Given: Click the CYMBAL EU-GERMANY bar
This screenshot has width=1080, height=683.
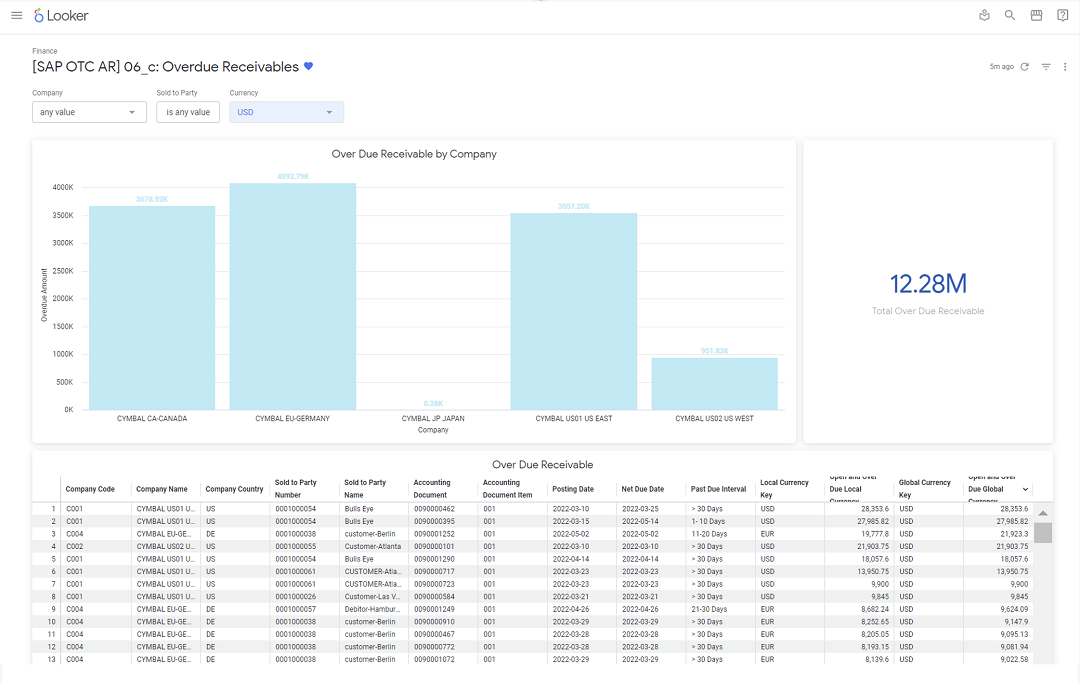Looking at the screenshot, I should pyautogui.click(x=293, y=296).
